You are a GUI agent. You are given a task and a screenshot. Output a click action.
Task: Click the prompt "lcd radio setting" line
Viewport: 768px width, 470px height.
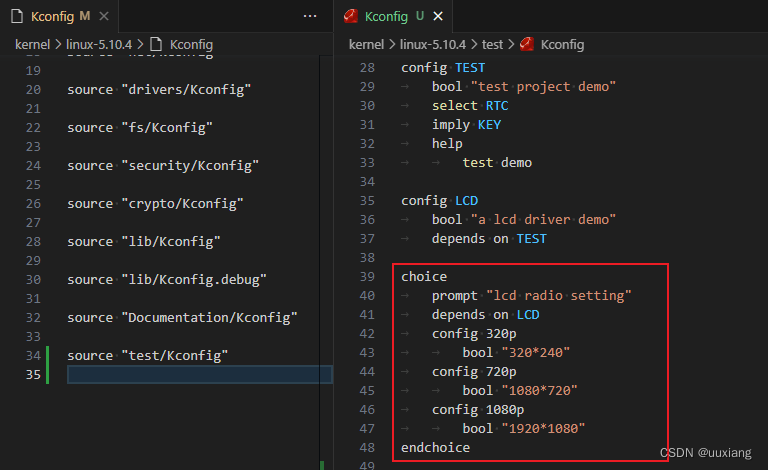click(x=531, y=296)
